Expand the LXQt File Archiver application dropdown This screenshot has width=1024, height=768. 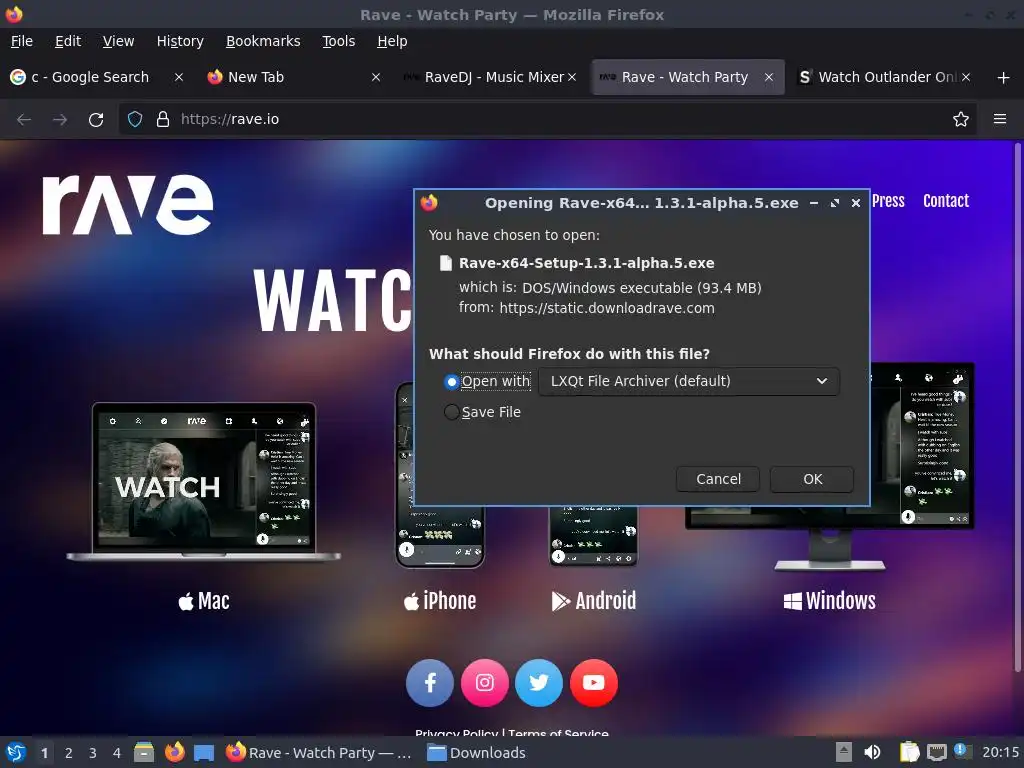click(689, 381)
